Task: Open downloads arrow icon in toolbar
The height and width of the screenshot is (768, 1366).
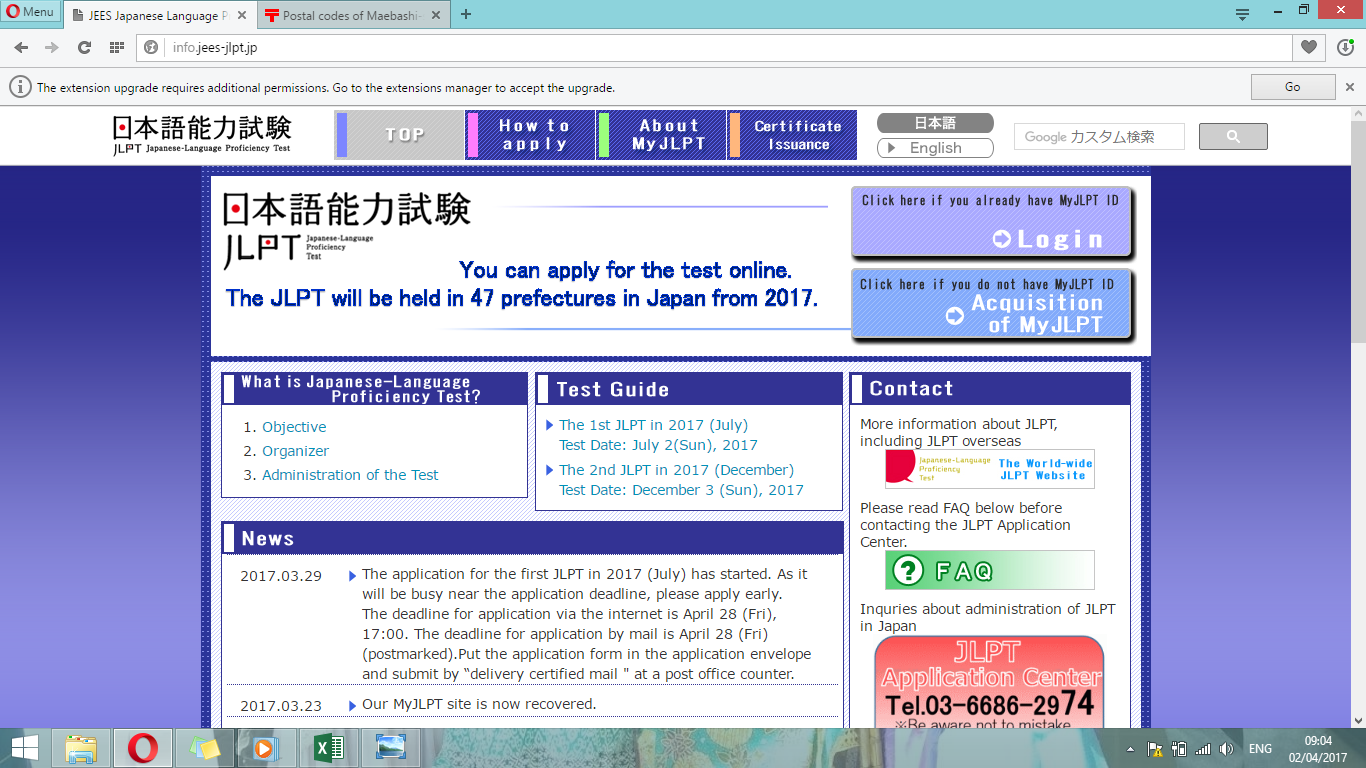Action: [1346, 47]
